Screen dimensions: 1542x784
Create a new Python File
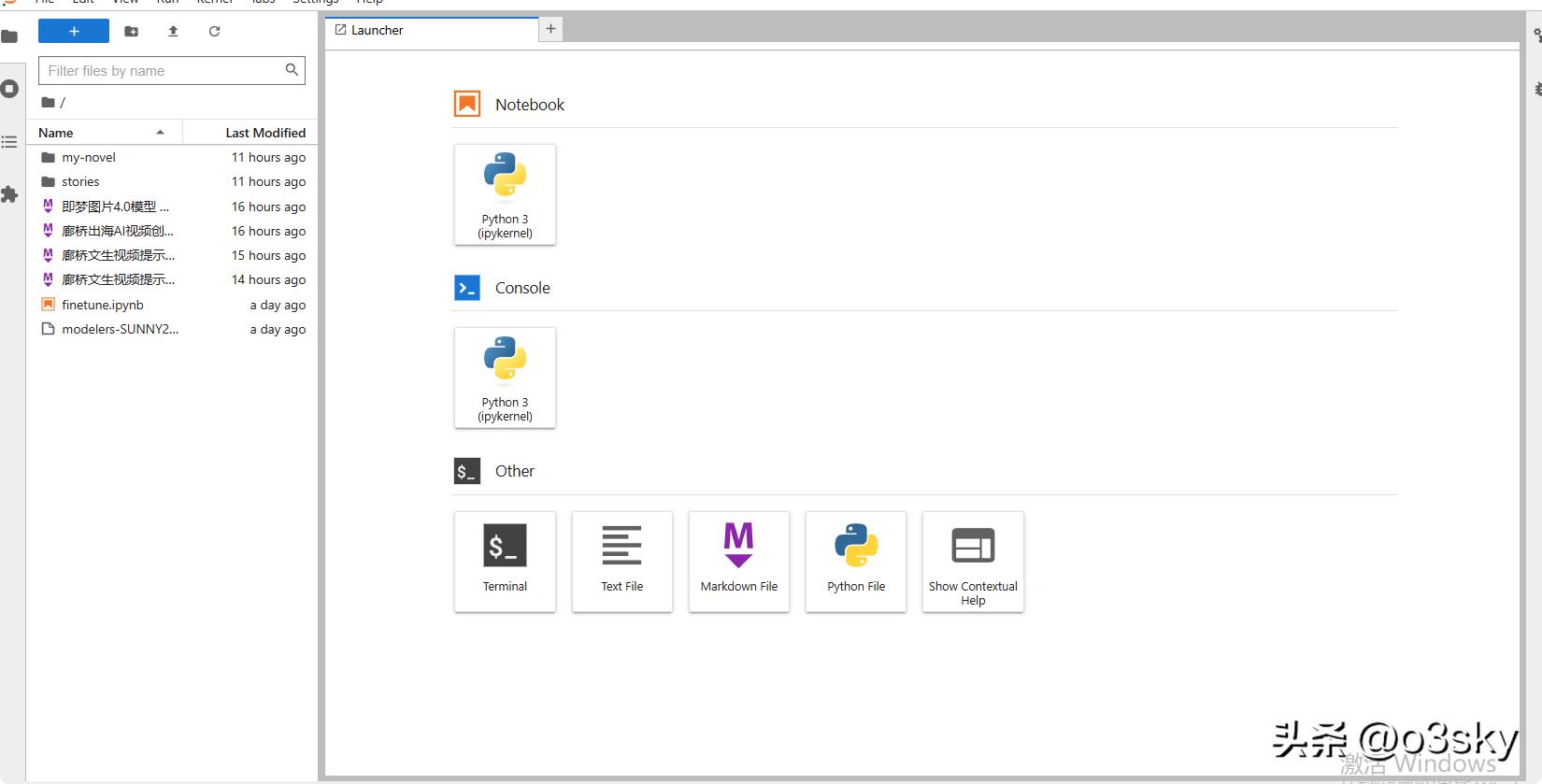coord(855,561)
